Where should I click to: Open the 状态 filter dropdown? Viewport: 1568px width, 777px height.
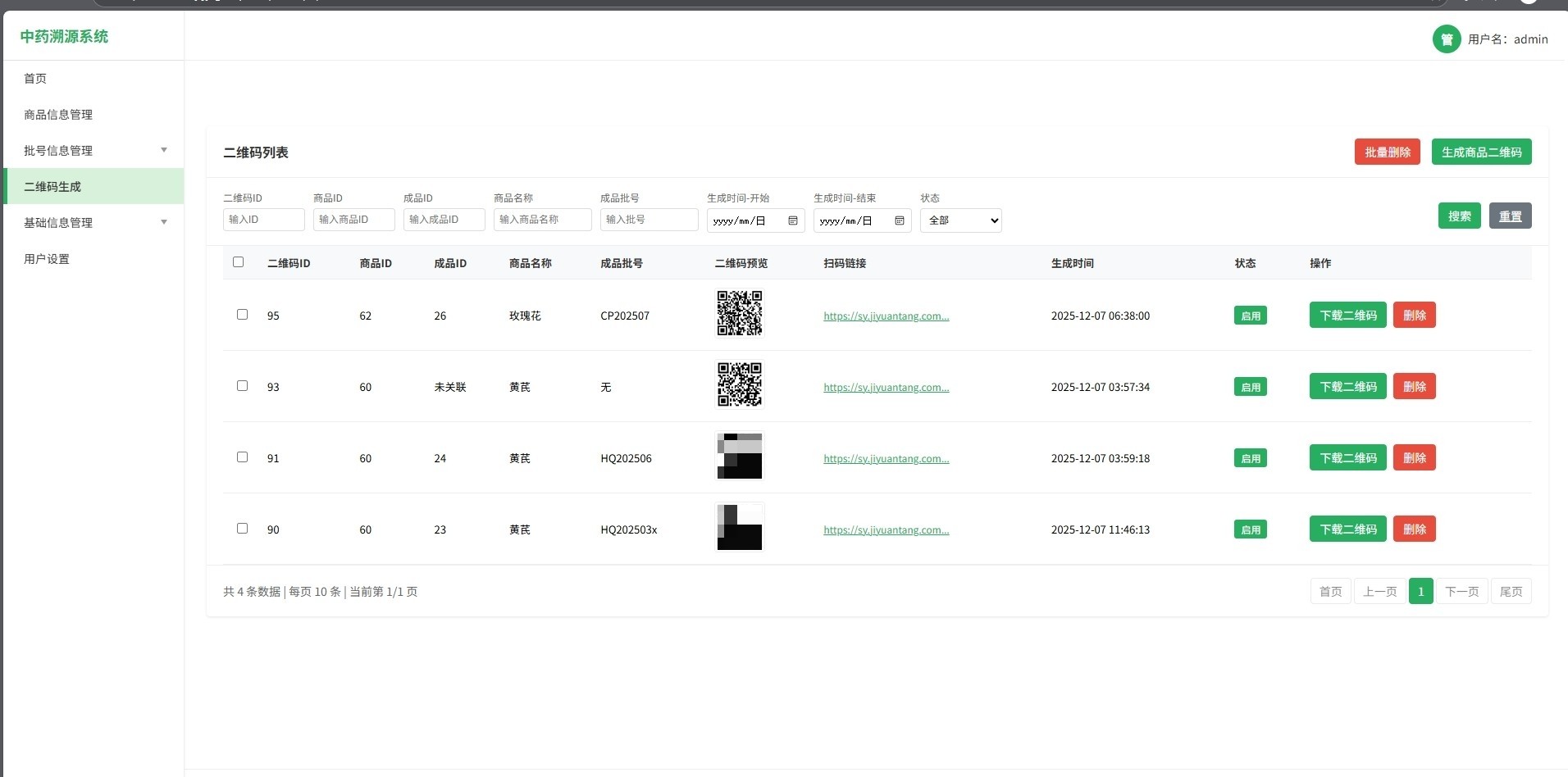coord(960,220)
